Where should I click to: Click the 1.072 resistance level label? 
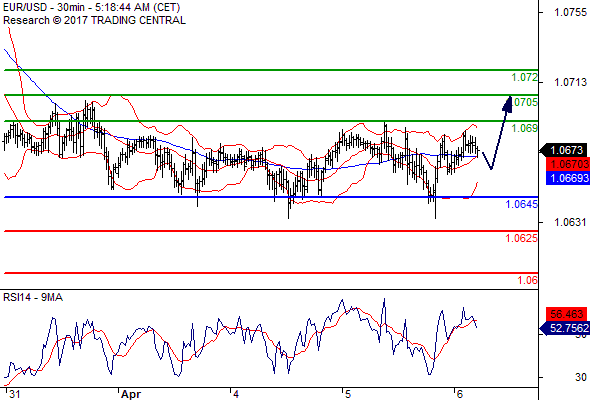[x=525, y=78]
